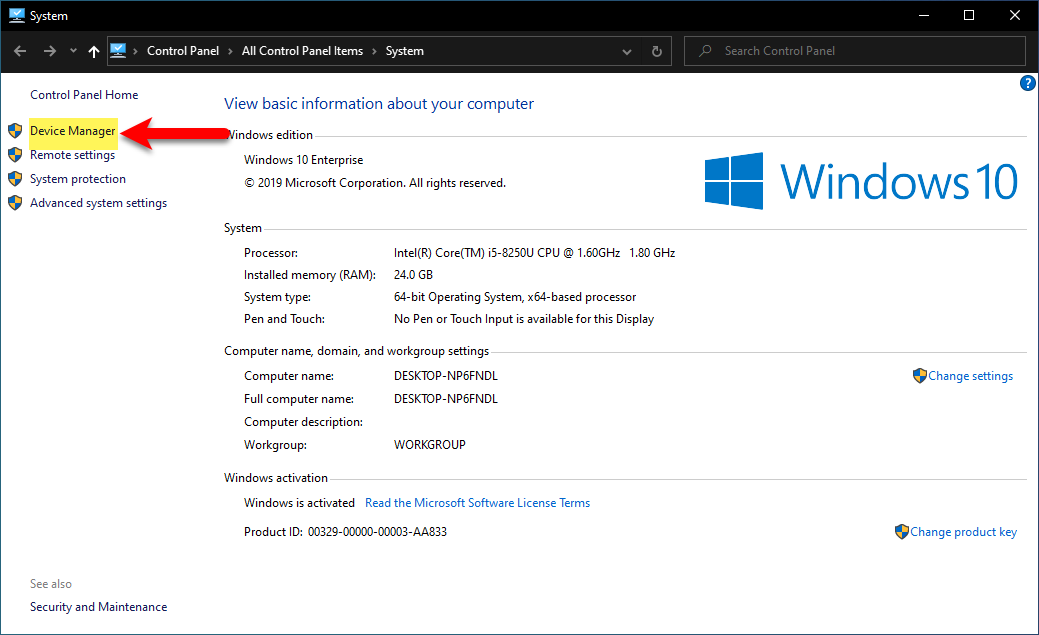Open System protection
This screenshot has width=1039, height=635.
78,179
